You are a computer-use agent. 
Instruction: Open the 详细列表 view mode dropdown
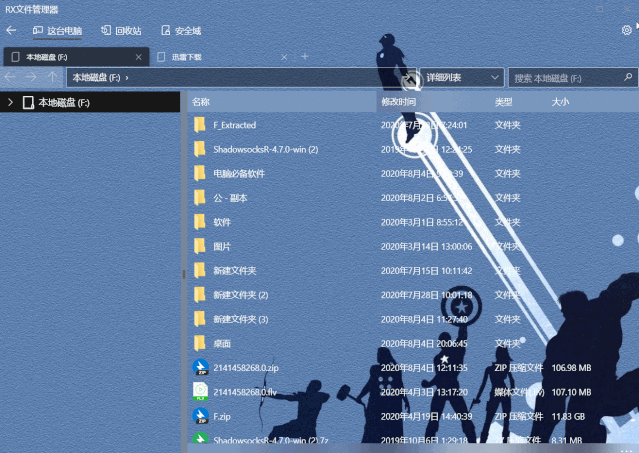point(462,77)
